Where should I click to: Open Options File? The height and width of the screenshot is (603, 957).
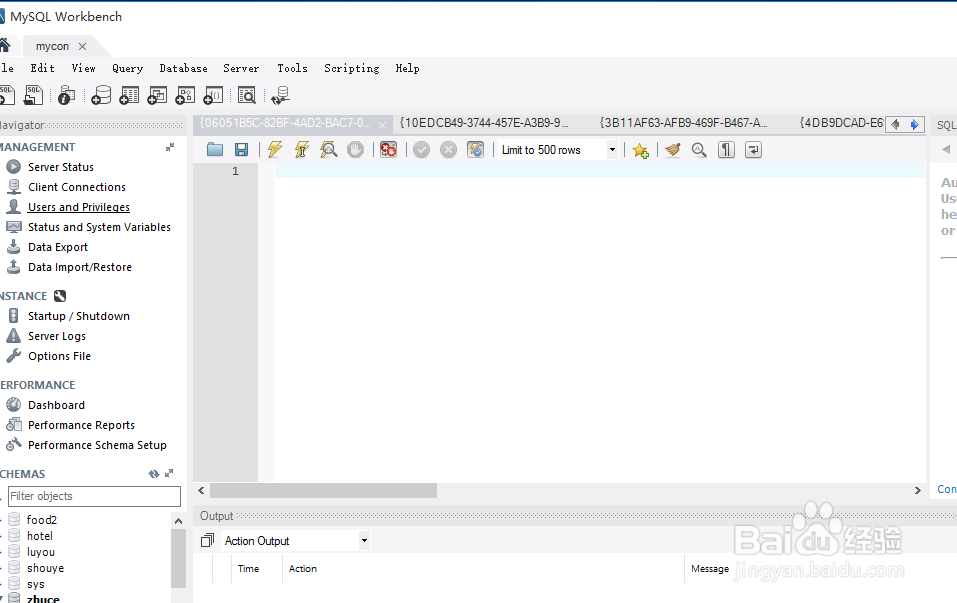[x=59, y=356]
